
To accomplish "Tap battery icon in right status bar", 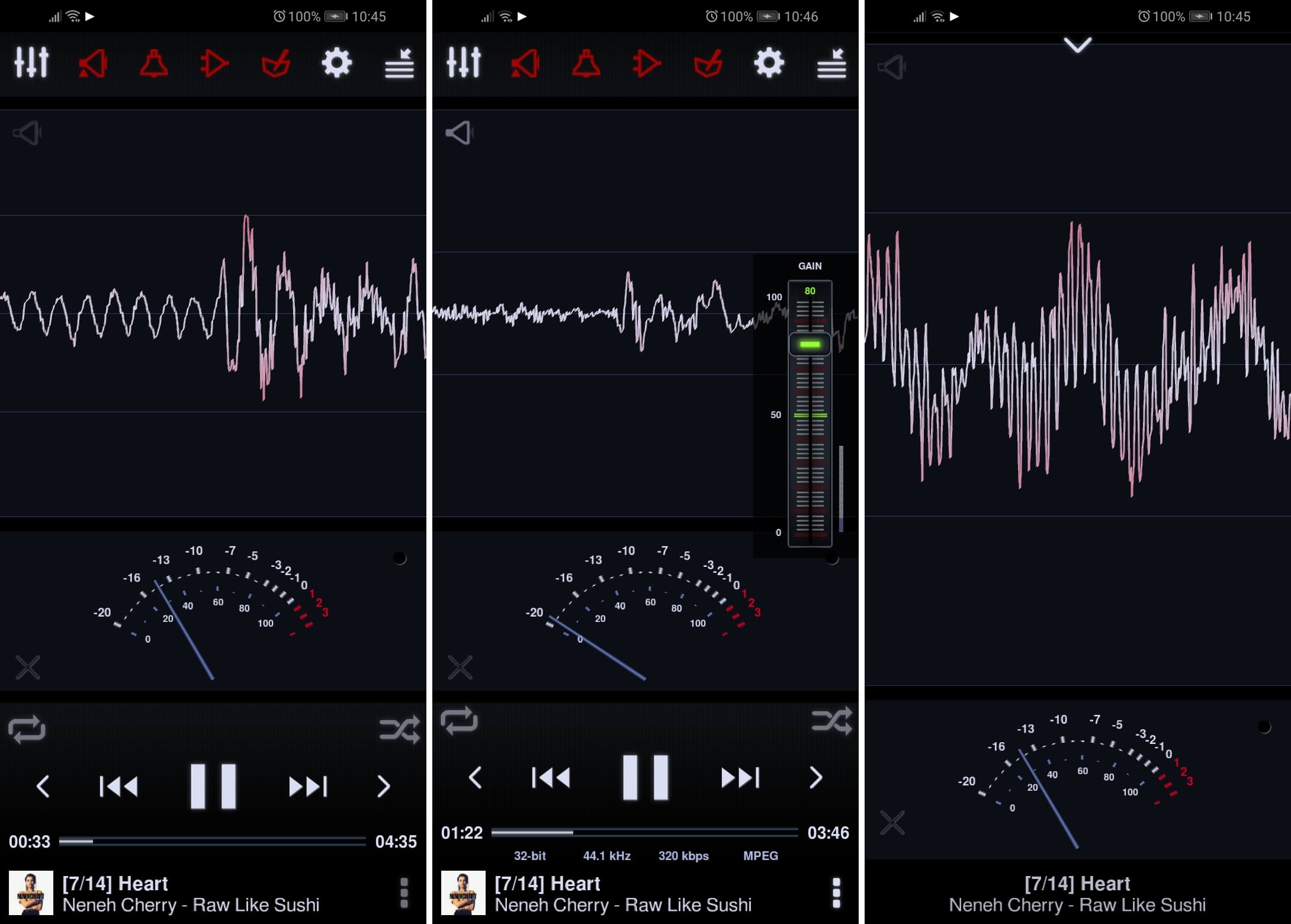I will pyautogui.click(x=1200, y=17).
